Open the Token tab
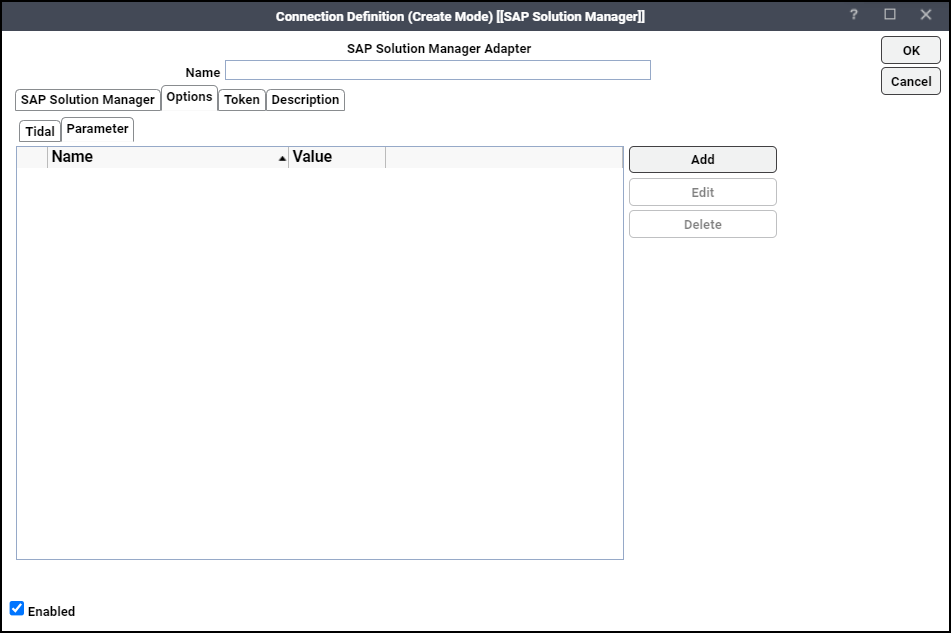Image resolution: width=951 pixels, height=633 pixels. coord(241,99)
